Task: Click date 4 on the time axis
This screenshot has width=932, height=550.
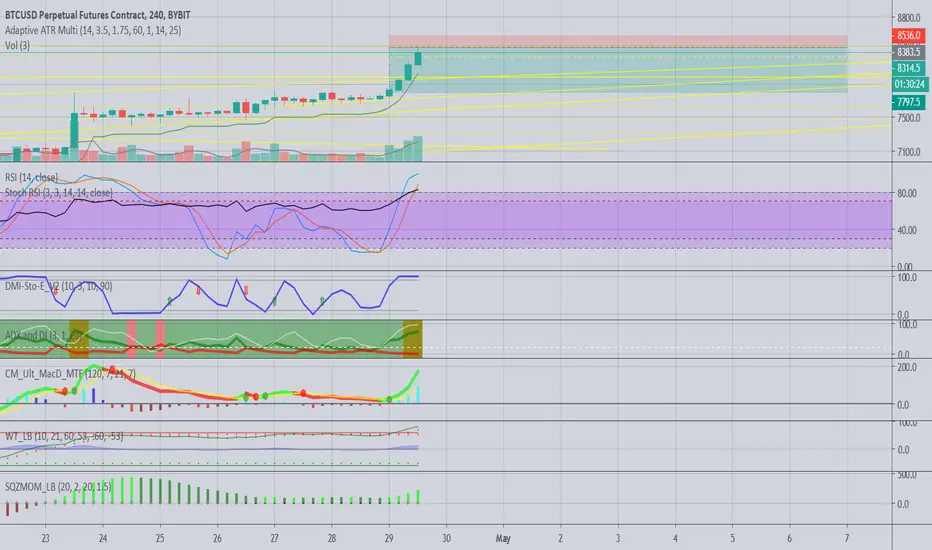Action: (675, 538)
